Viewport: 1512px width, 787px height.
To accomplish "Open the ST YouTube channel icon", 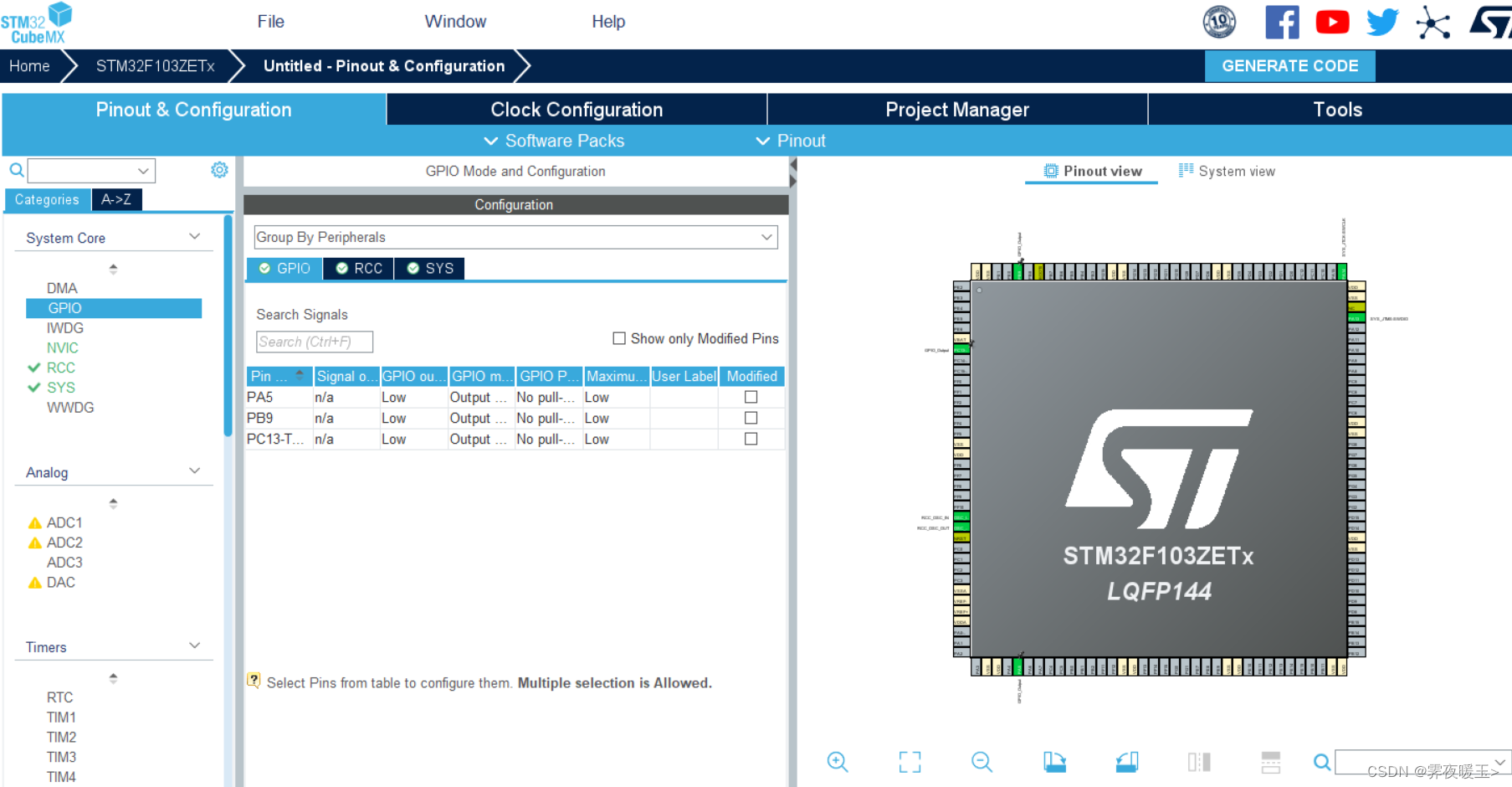I will 1332,22.
